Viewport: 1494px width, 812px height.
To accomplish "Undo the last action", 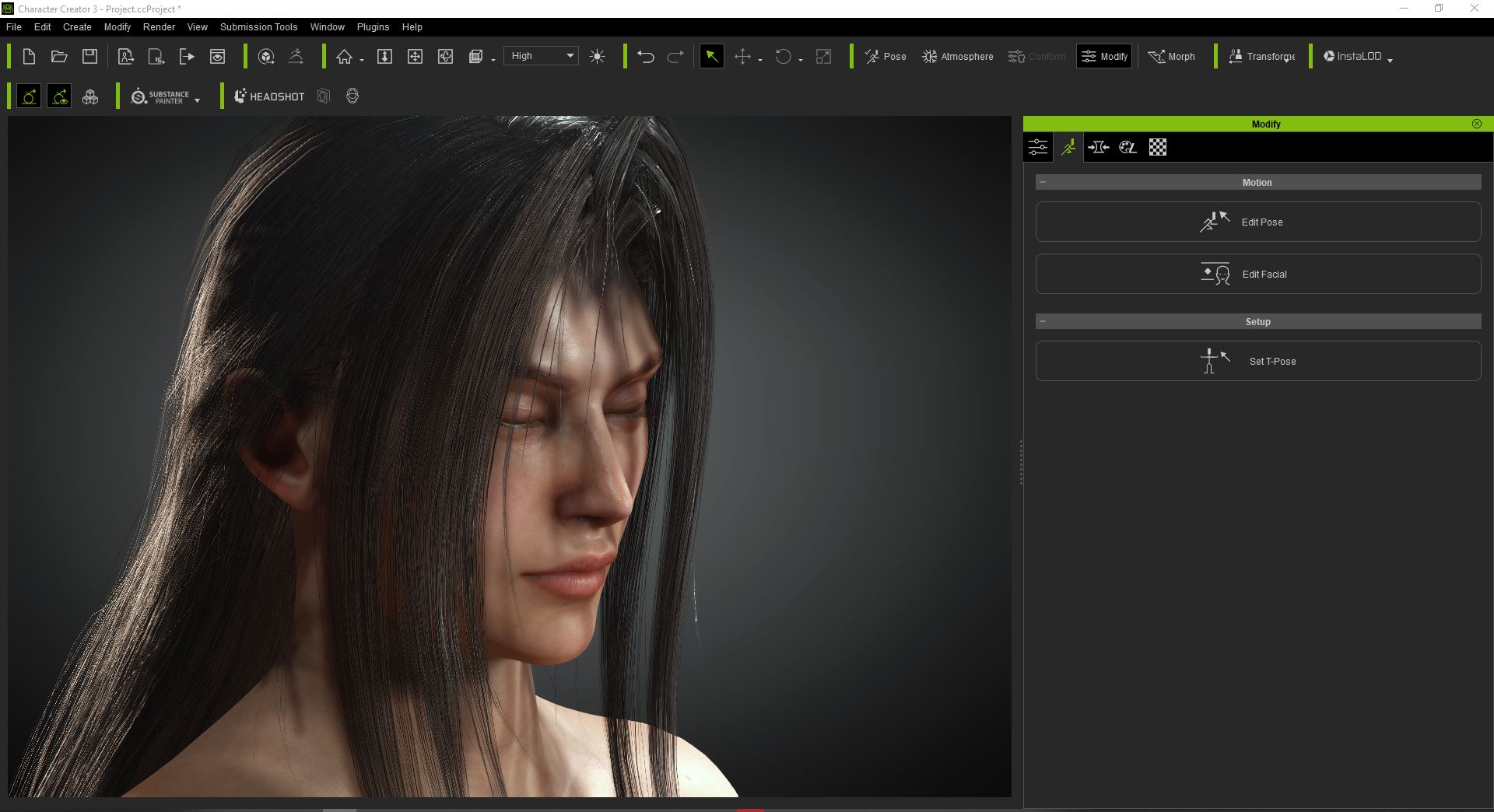I will pos(646,56).
